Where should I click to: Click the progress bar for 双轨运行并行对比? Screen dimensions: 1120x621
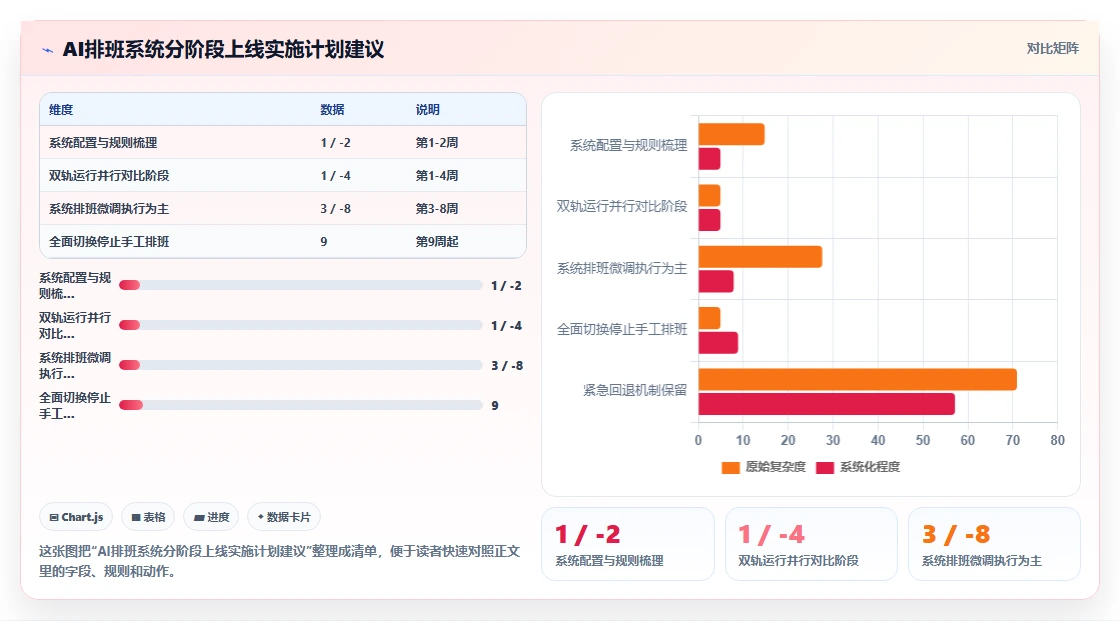pyautogui.click(x=301, y=325)
